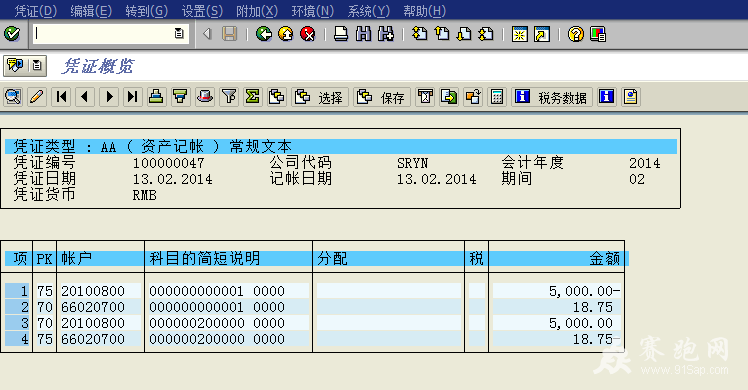Screen dimensions: 748x390
Task: Click the Sort Ascending icon
Action: click(x=156, y=97)
